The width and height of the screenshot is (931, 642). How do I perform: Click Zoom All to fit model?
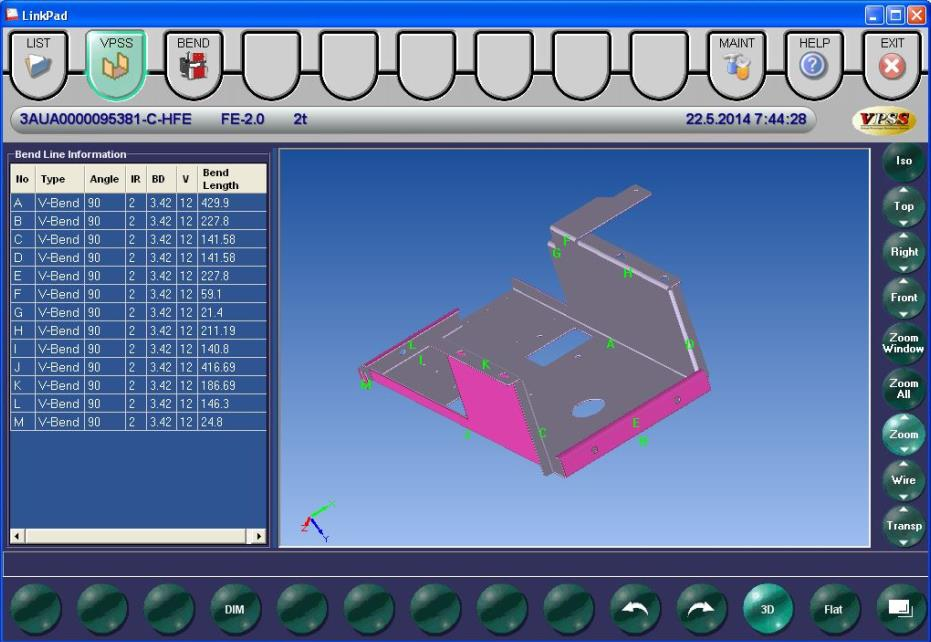[904, 388]
